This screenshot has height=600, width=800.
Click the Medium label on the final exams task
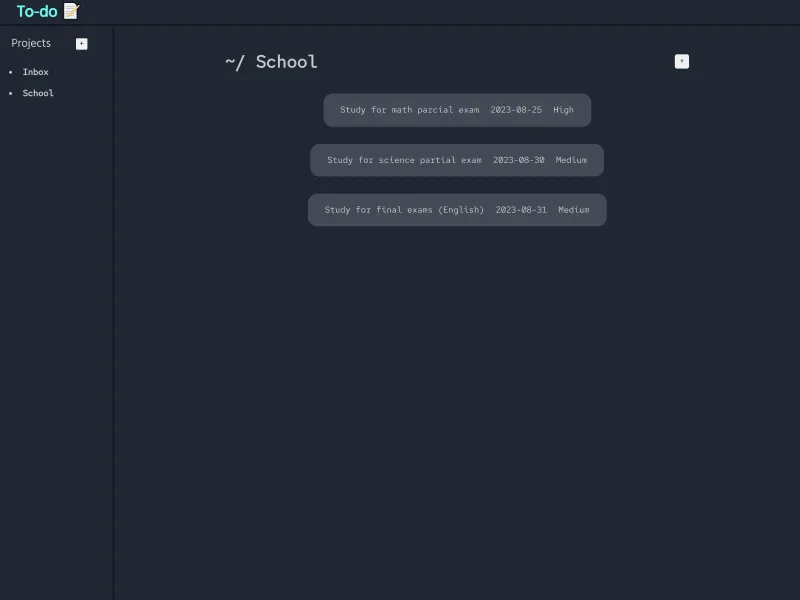pos(572,209)
